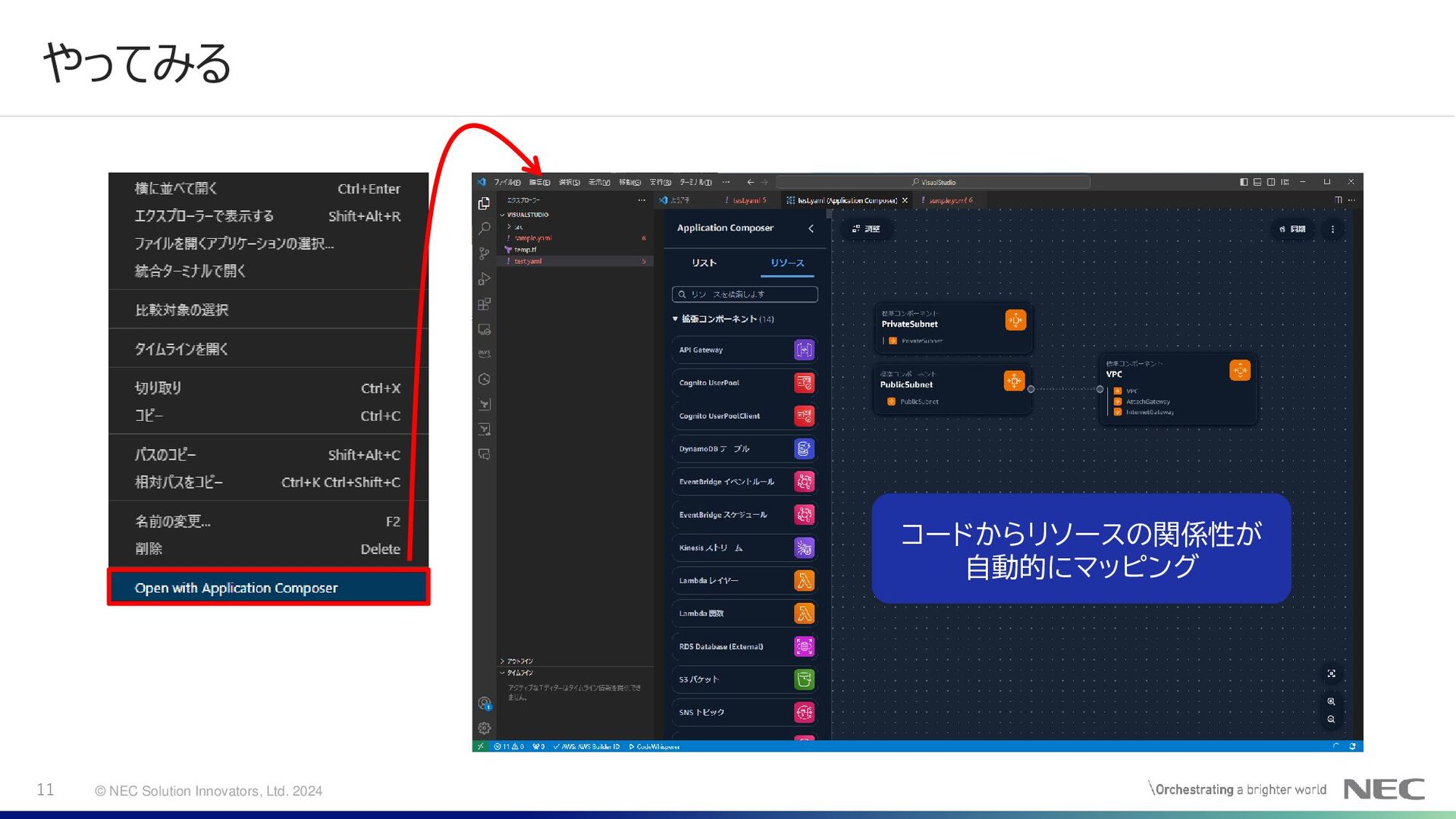The image size is (1456, 819).
Task: Click the Kinesis stream resource icon
Action: [x=804, y=548]
